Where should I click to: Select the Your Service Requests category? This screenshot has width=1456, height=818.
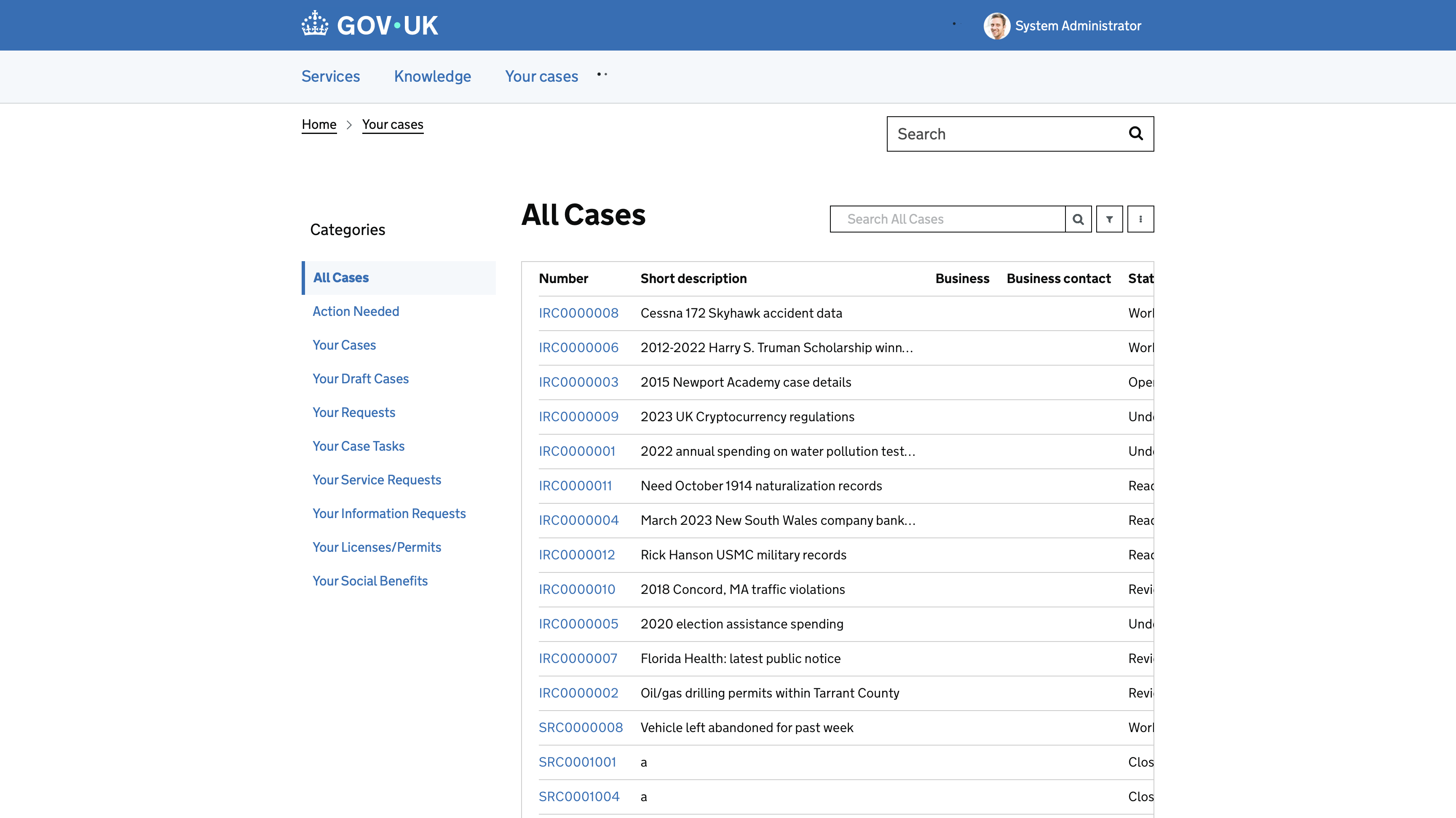(x=377, y=480)
